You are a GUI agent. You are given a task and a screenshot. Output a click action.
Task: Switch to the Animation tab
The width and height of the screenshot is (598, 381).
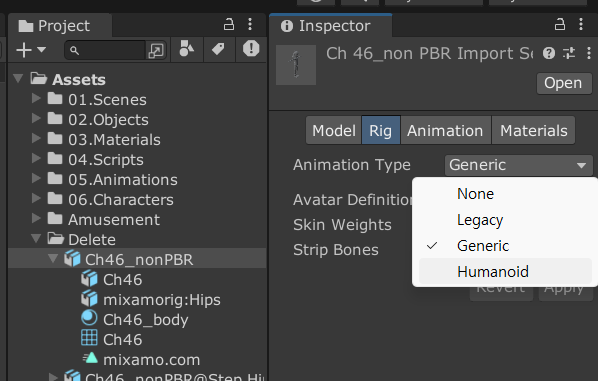(445, 131)
